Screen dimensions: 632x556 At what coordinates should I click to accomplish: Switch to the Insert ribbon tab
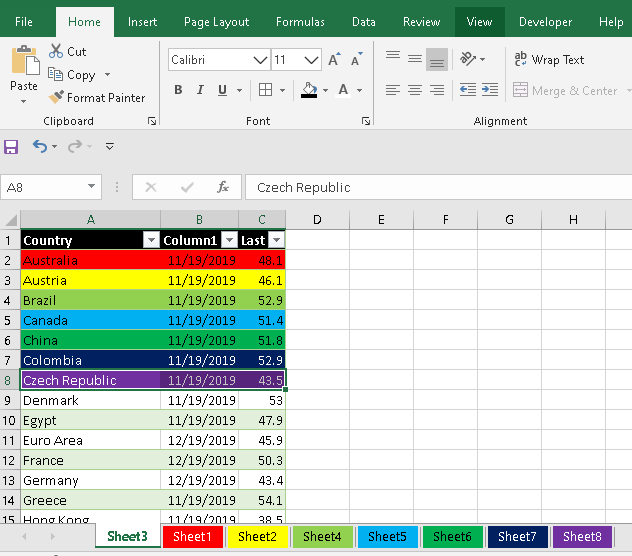click(x=142, y=22)
